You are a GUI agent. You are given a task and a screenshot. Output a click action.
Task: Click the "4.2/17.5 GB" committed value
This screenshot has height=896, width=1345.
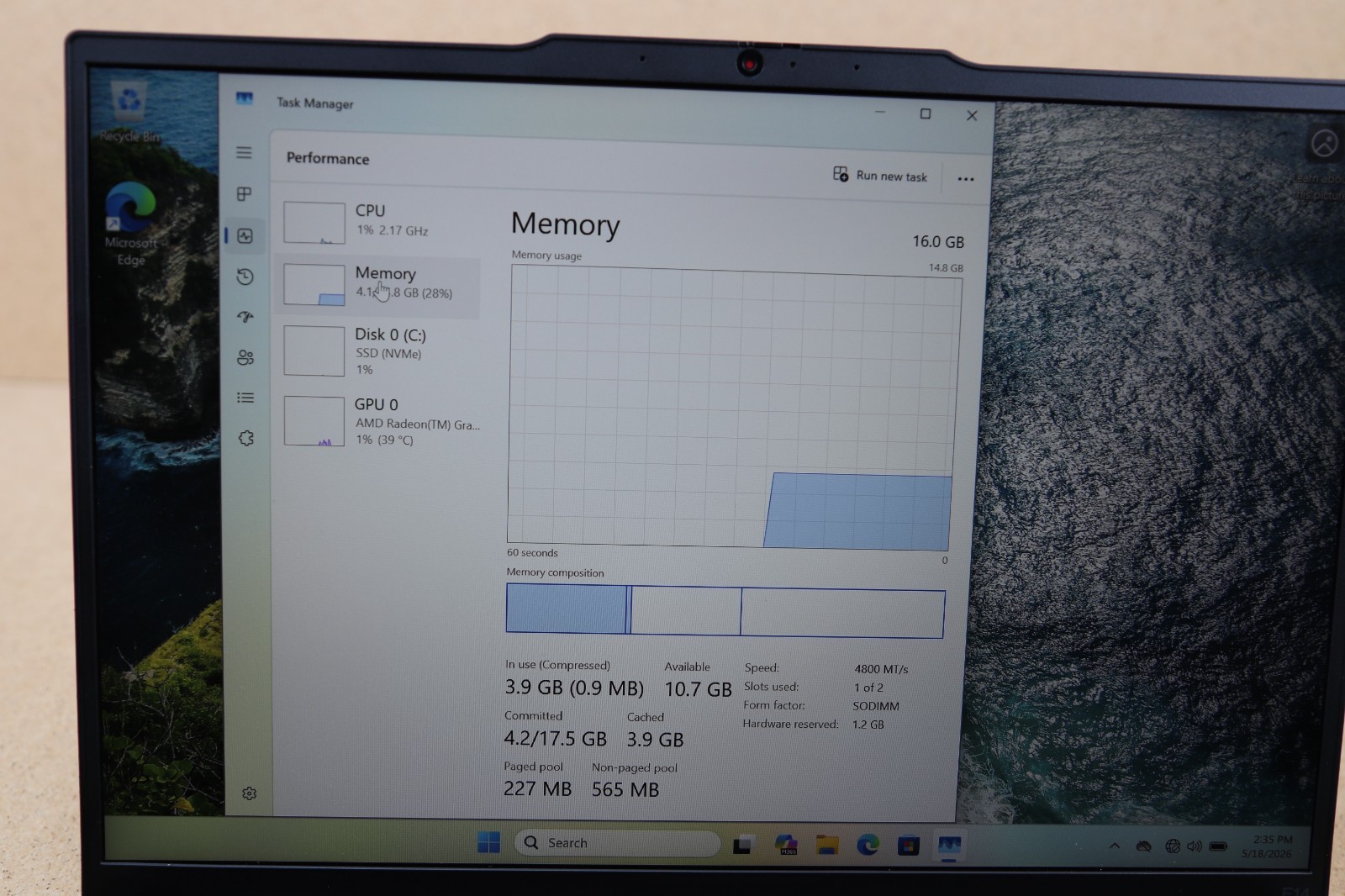555,739
